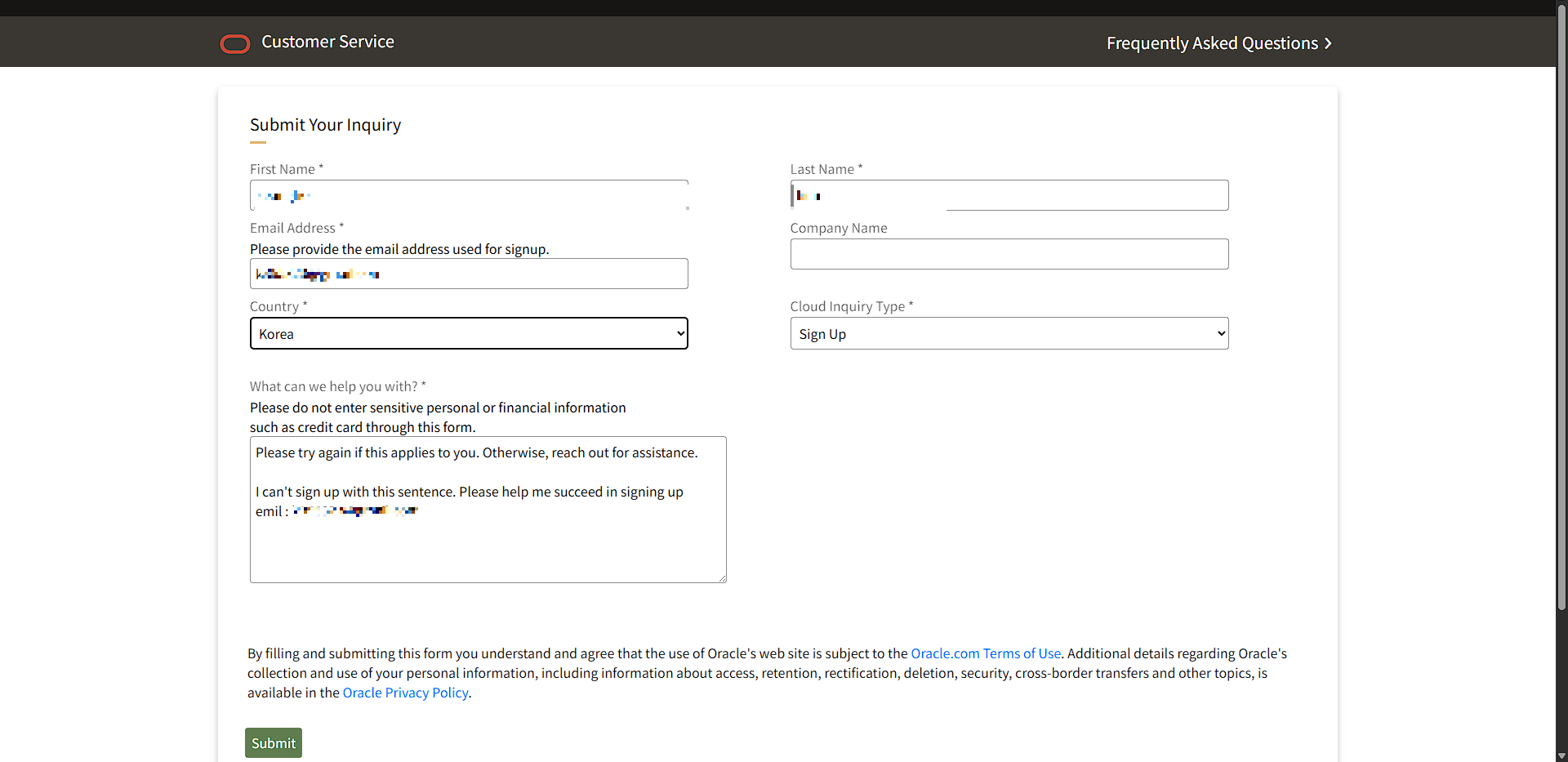Click into the Email Address field
The image size is (1568, 762).
pyautogui.click(x=469, y=274)
